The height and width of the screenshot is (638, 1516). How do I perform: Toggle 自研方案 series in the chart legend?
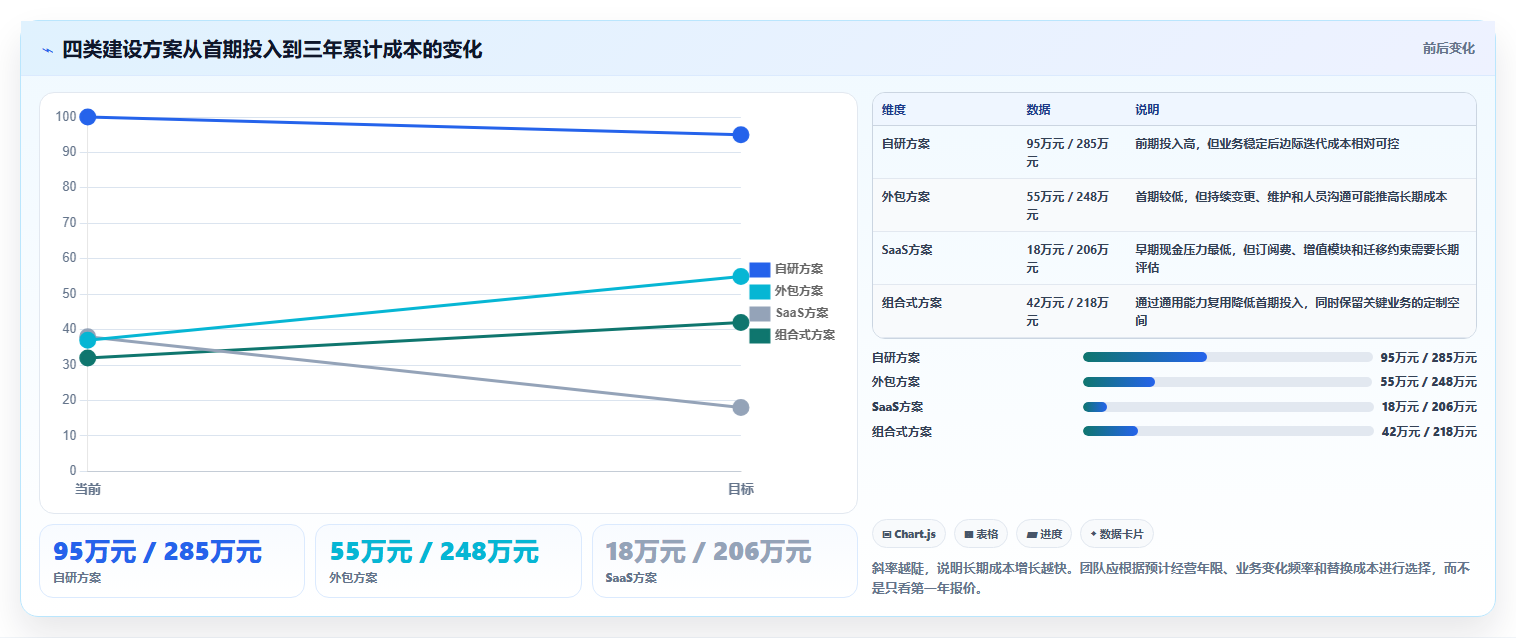pyautogui.click(x=786, y=269)
